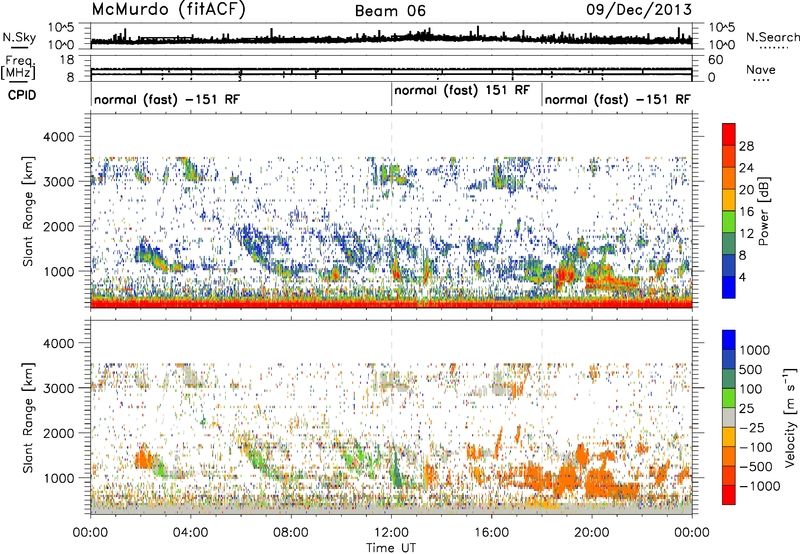This screenshot has height=554, width=800.
Task: Click the '00:00' label at time axis start
Action: point(90,533)
